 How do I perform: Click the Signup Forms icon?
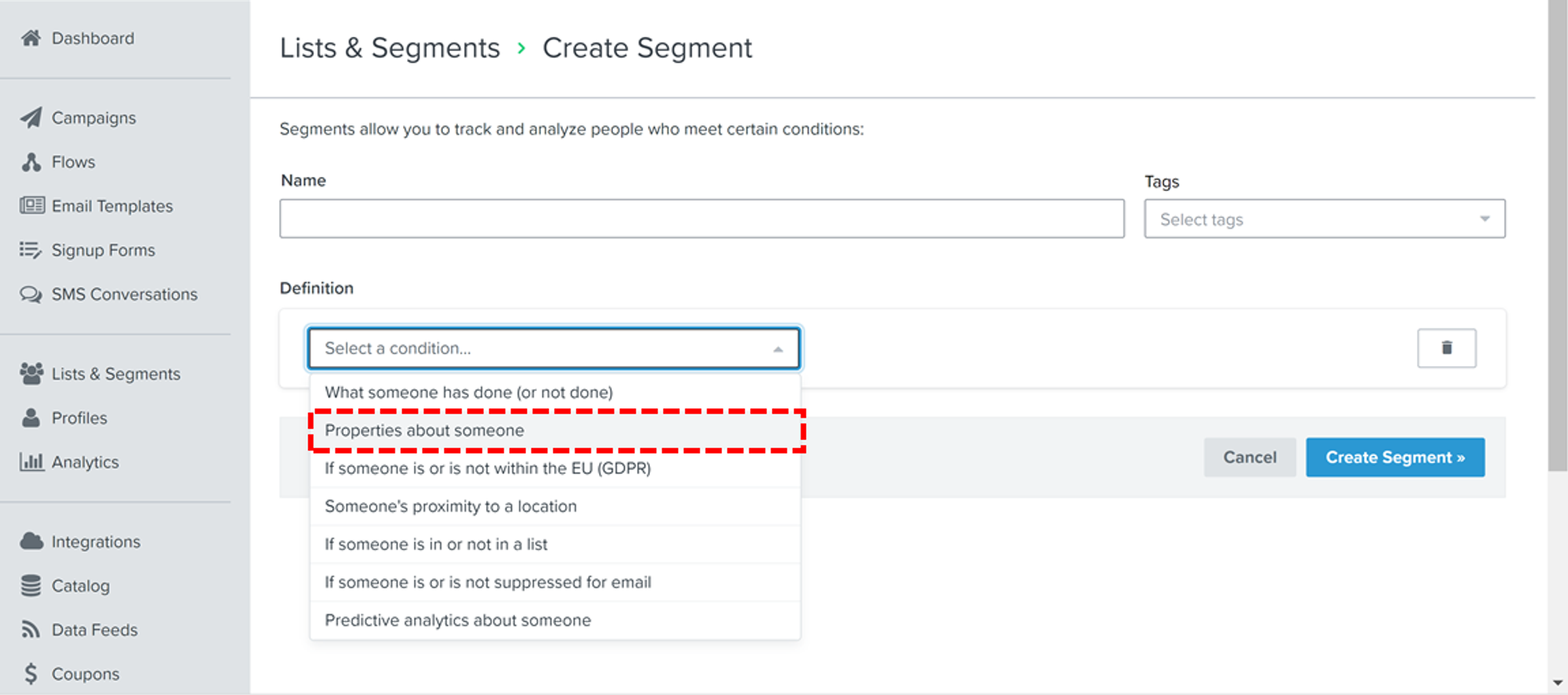click(31, 250)
